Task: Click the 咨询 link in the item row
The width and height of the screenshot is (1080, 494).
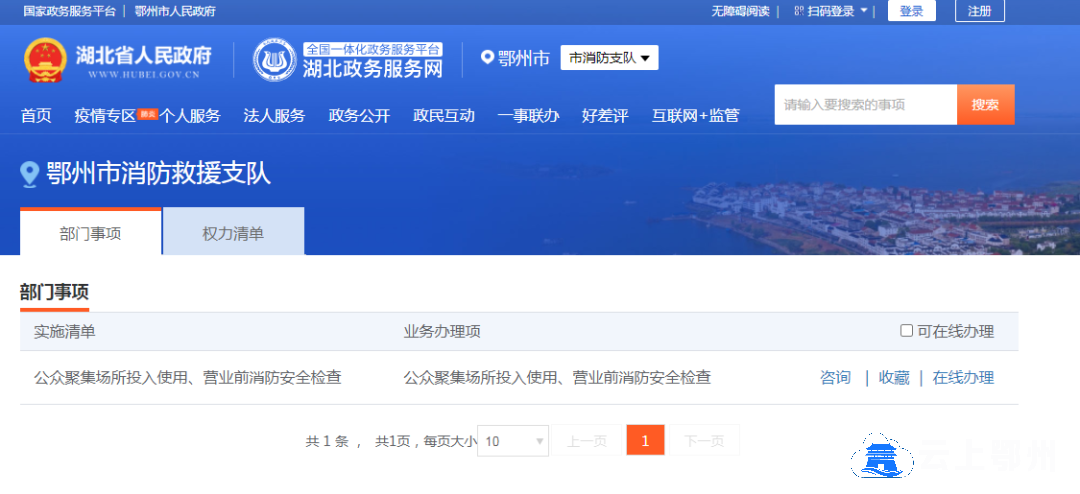Action: pos(835,378)
